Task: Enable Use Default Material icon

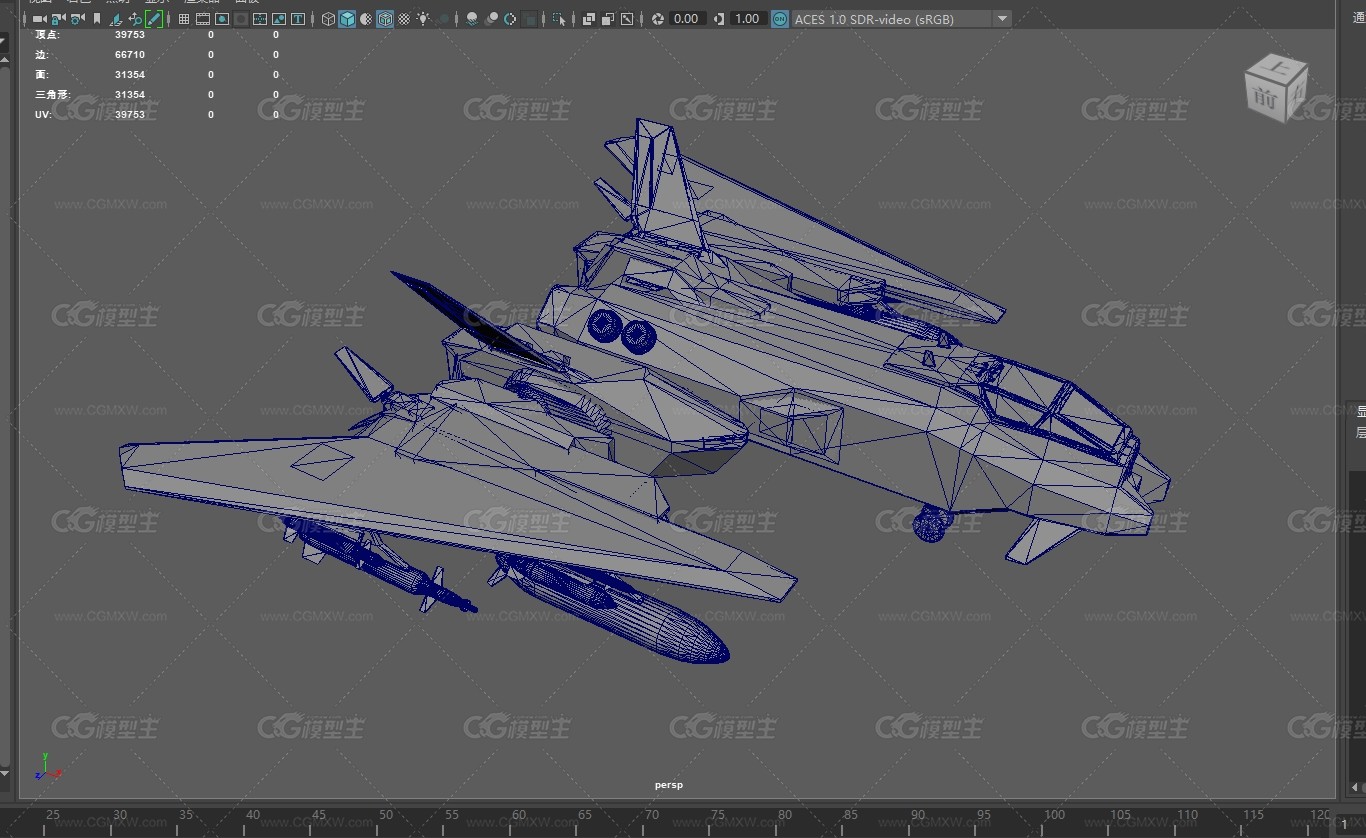Action: (366, 19)
